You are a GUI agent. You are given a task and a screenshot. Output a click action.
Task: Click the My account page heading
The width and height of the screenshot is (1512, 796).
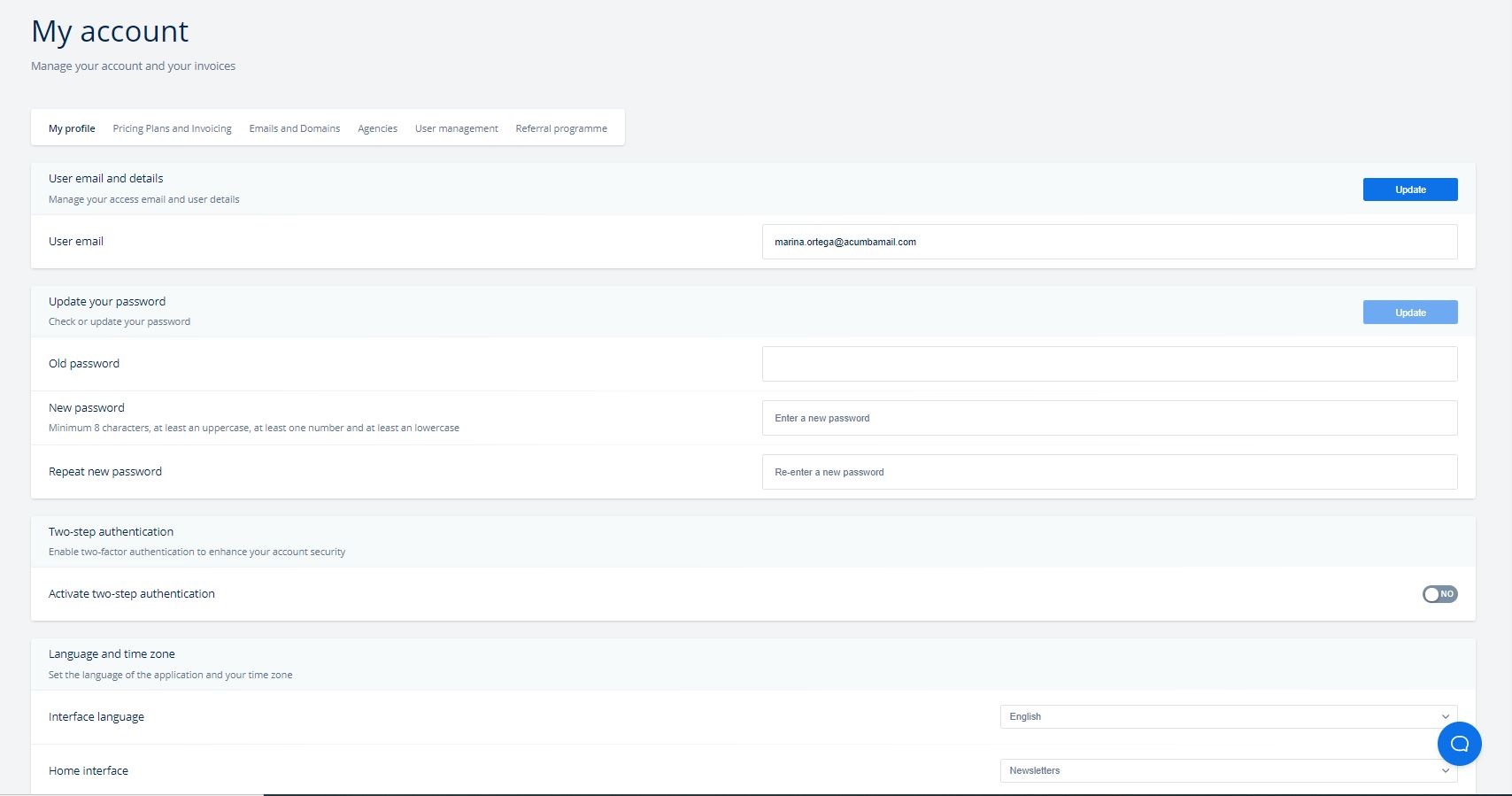point(110,32)
